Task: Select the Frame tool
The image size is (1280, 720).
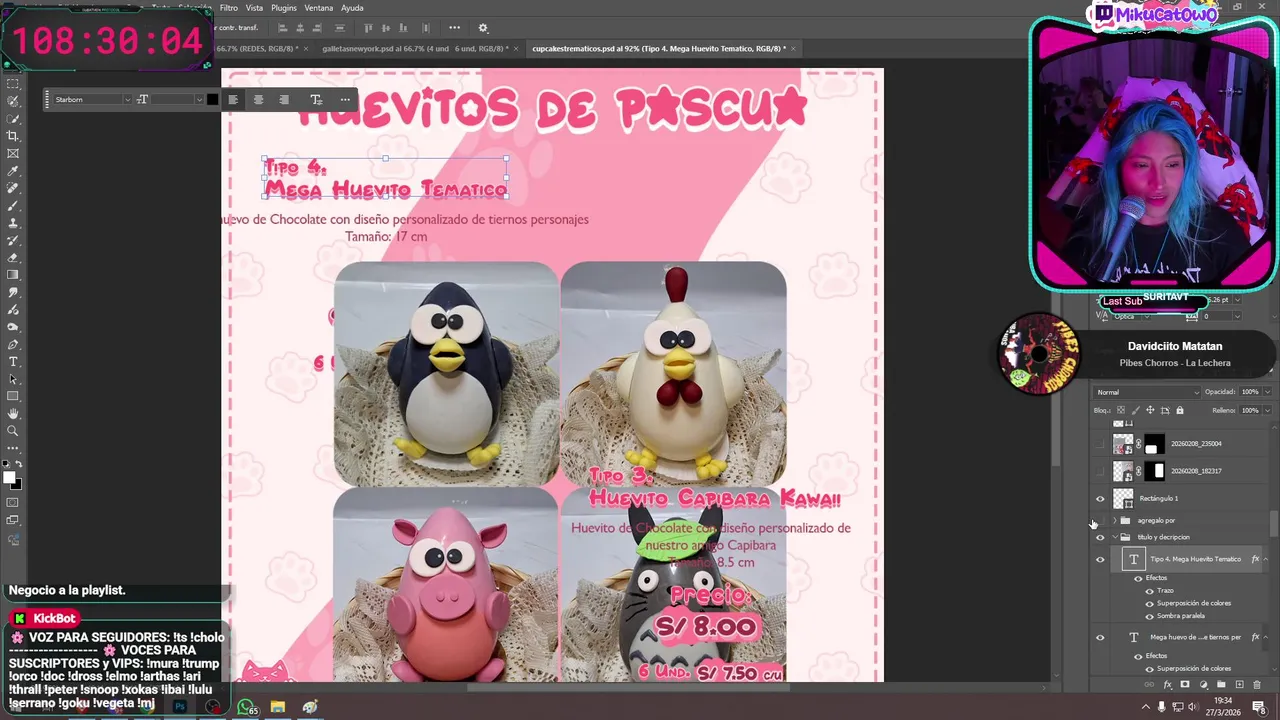Action: tap(13, 153)
